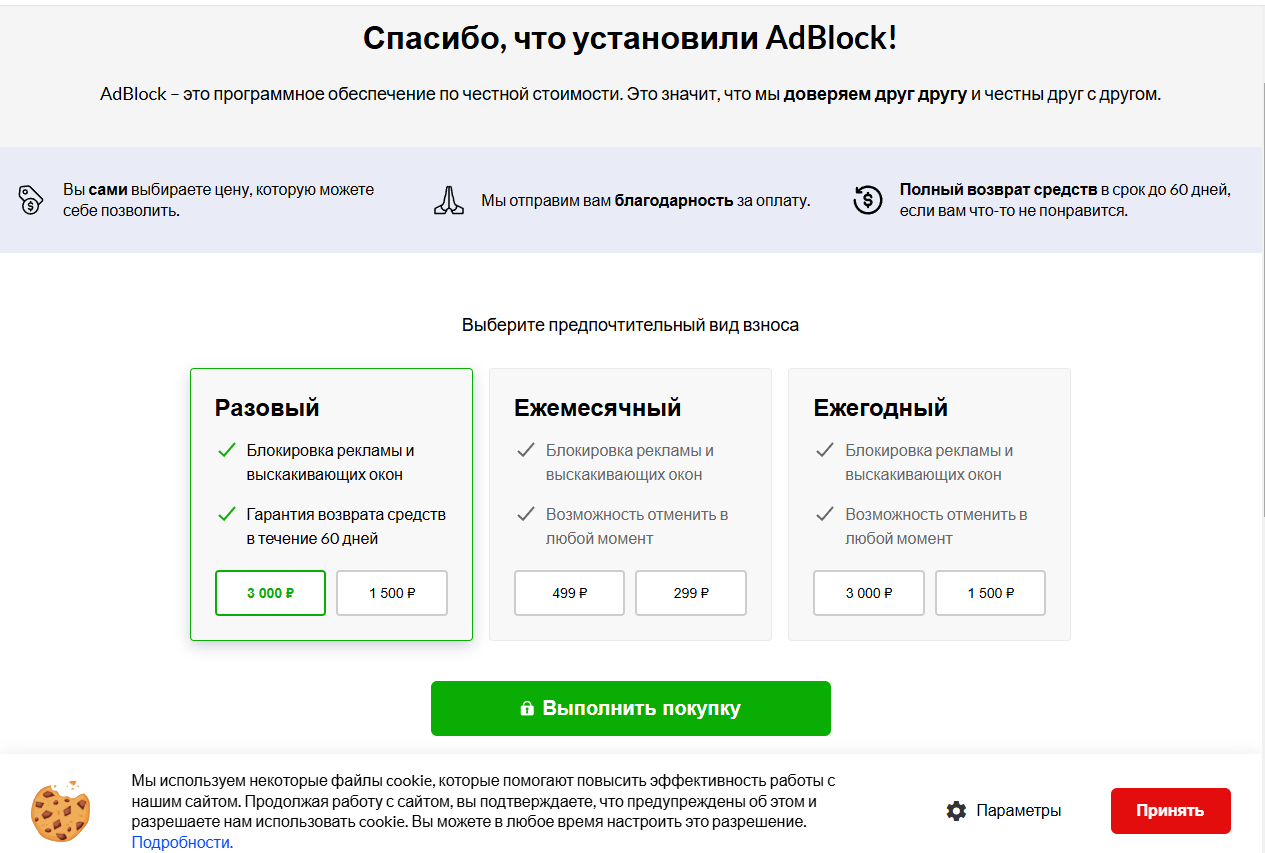Select 3 000 ₽ in the Ежегодный plan
This screenshot has height=853, width=1265.
pyautogui.click(x=869, y=593)
